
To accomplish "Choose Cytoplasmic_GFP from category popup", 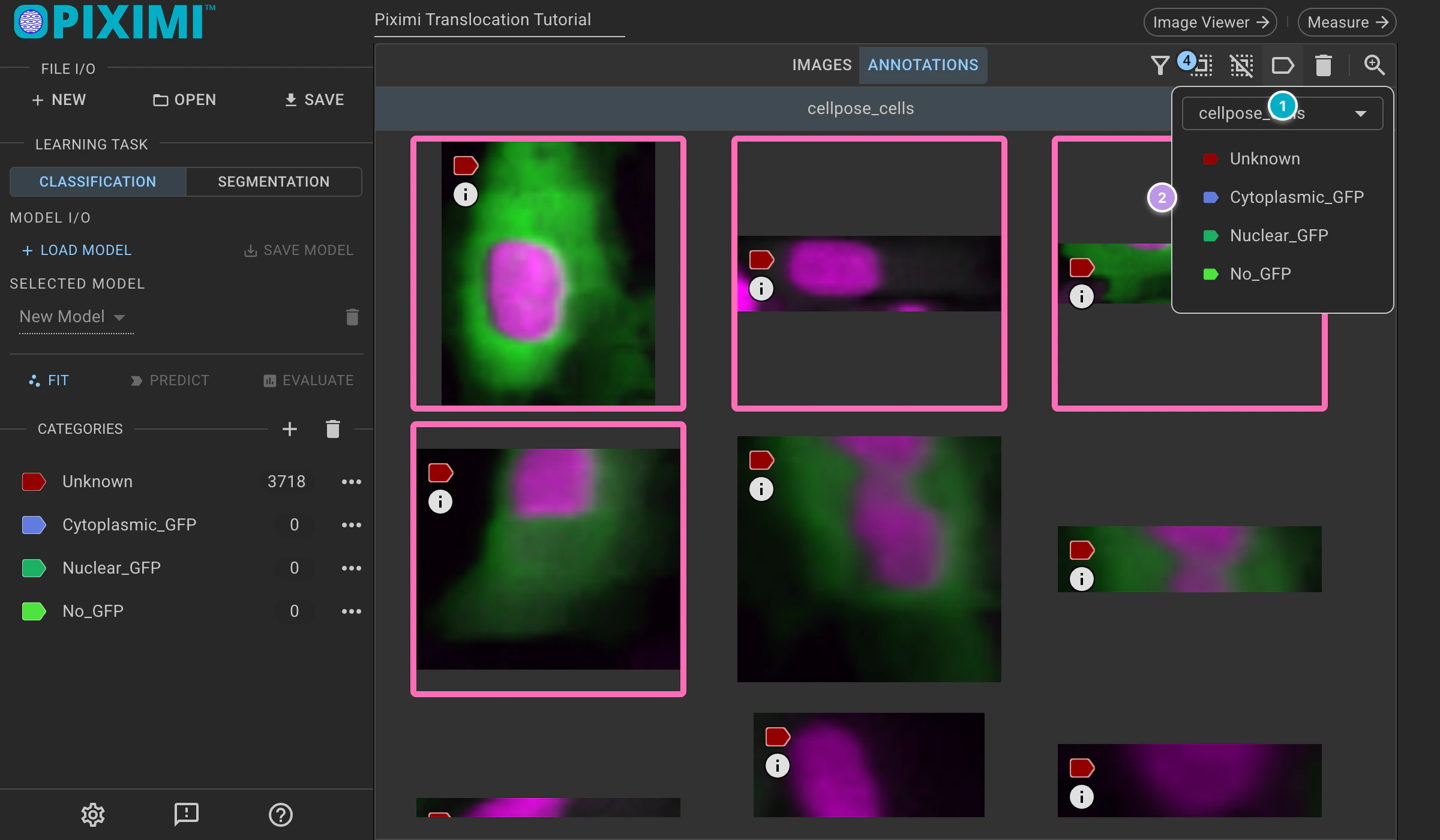I will pos(1282,197).
